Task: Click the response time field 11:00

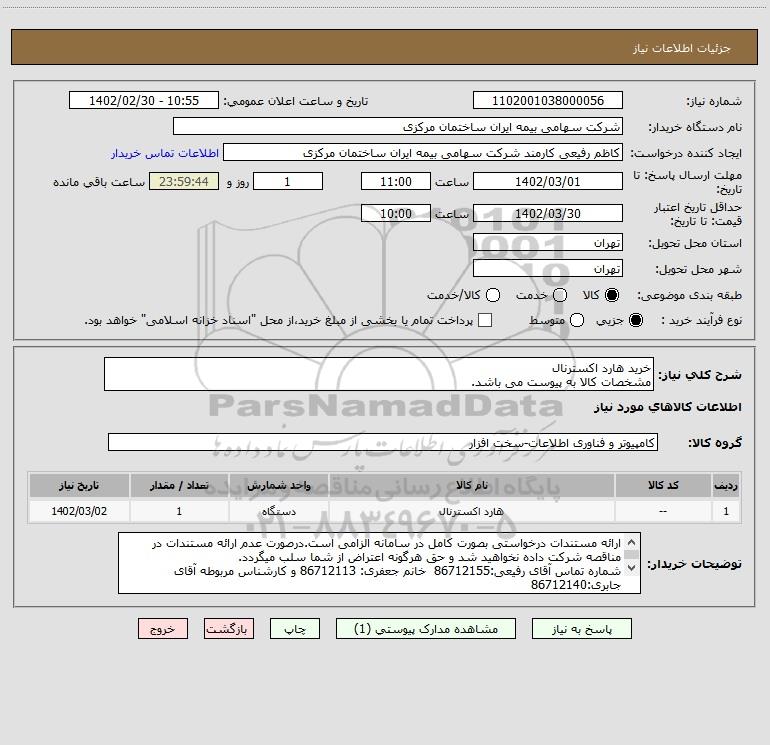Action: click(x=396, y=181)
